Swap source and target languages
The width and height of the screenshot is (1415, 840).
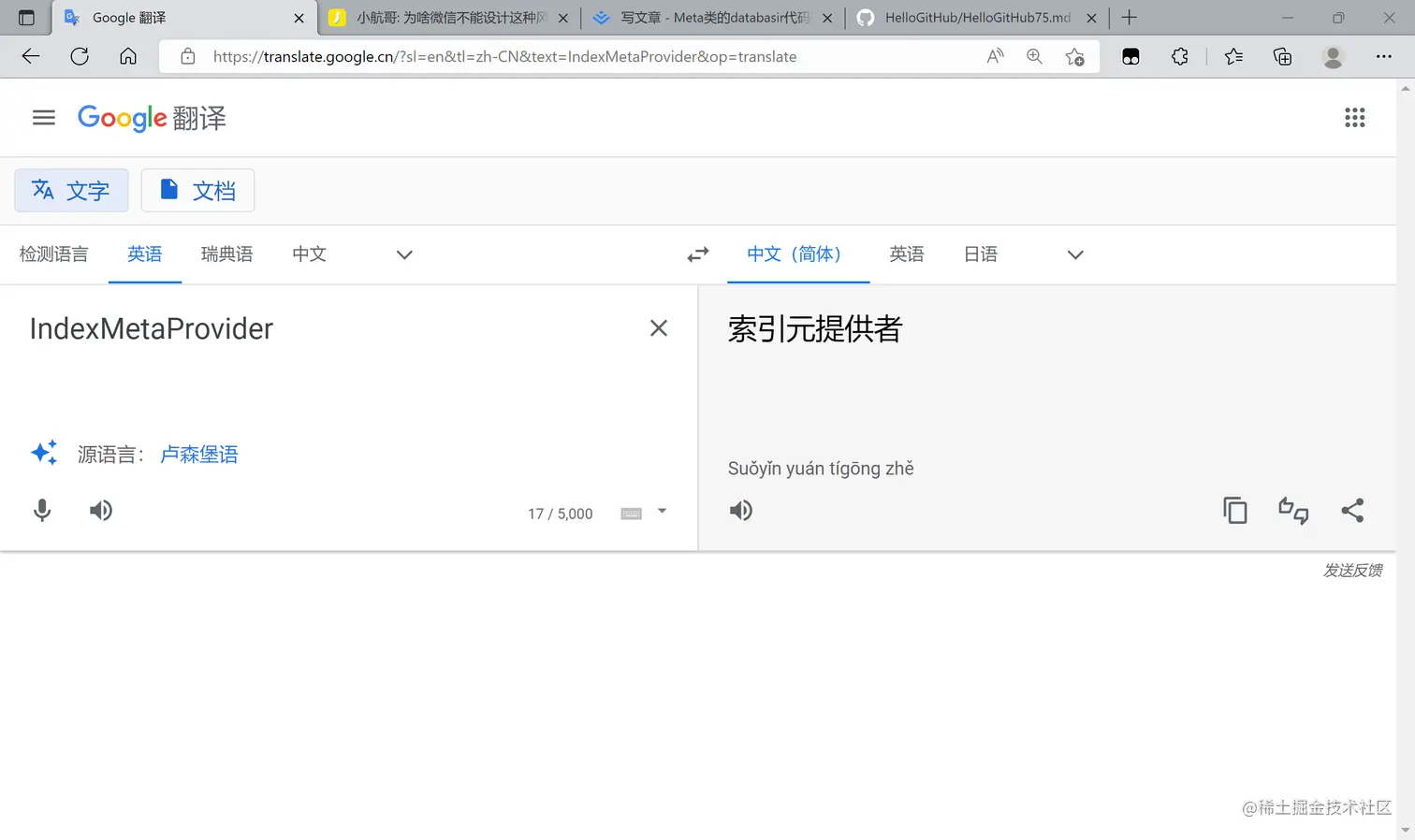tap(698, 254)
